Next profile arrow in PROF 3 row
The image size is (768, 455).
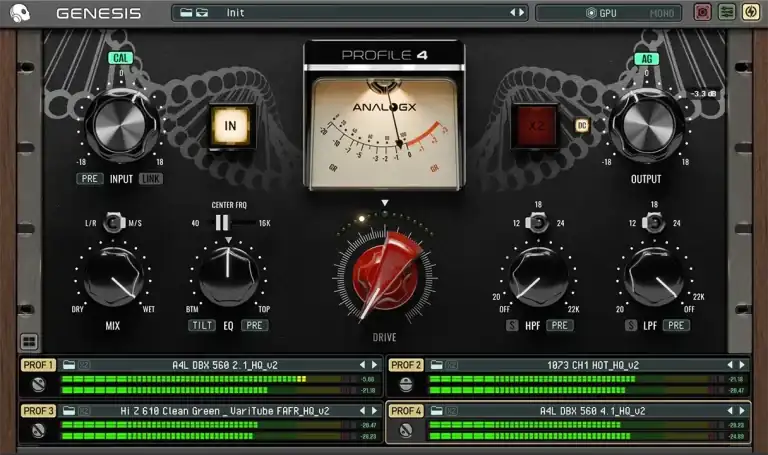click(375, 410)
